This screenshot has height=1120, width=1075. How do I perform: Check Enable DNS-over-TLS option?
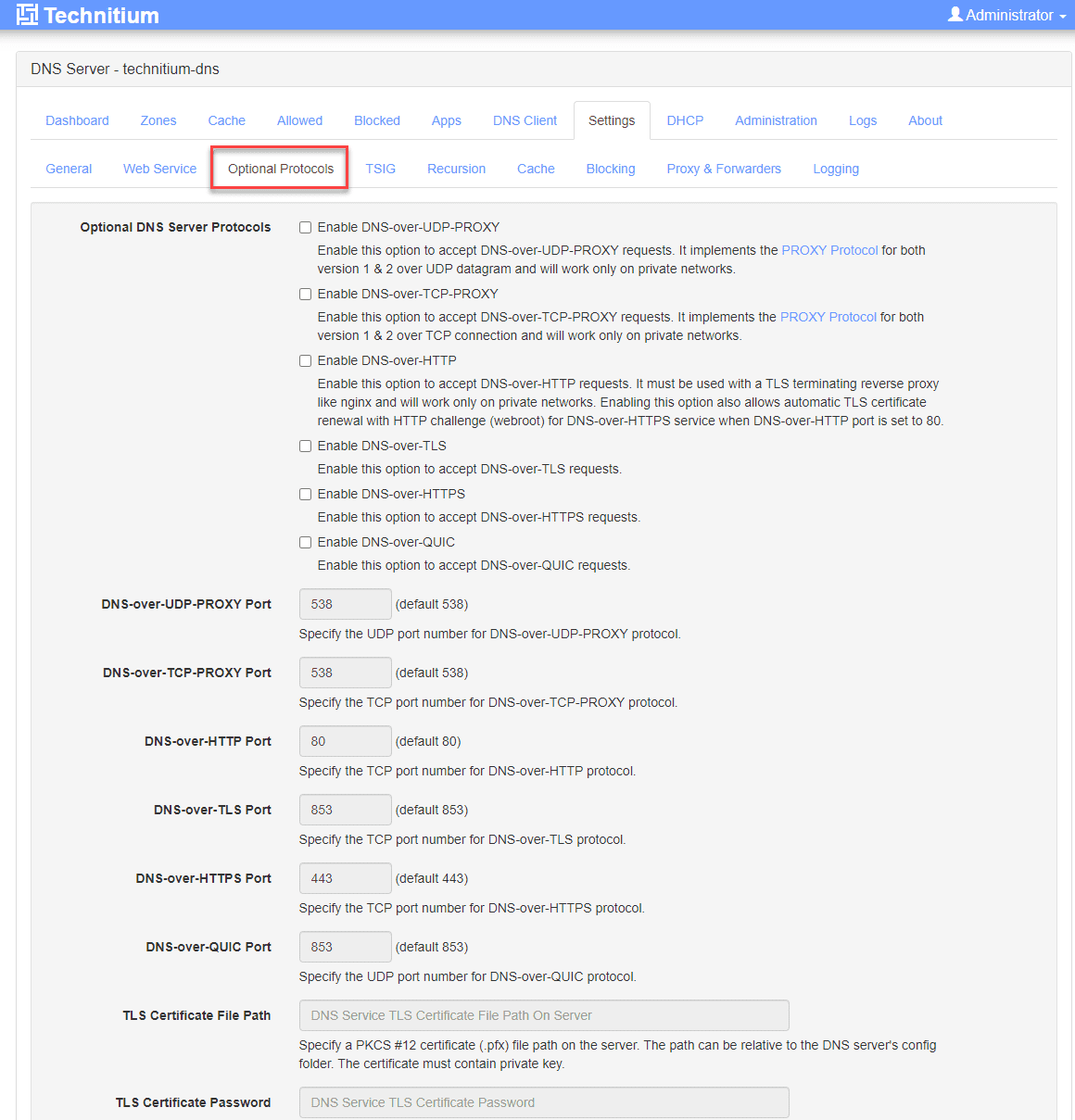click(305, 447)
